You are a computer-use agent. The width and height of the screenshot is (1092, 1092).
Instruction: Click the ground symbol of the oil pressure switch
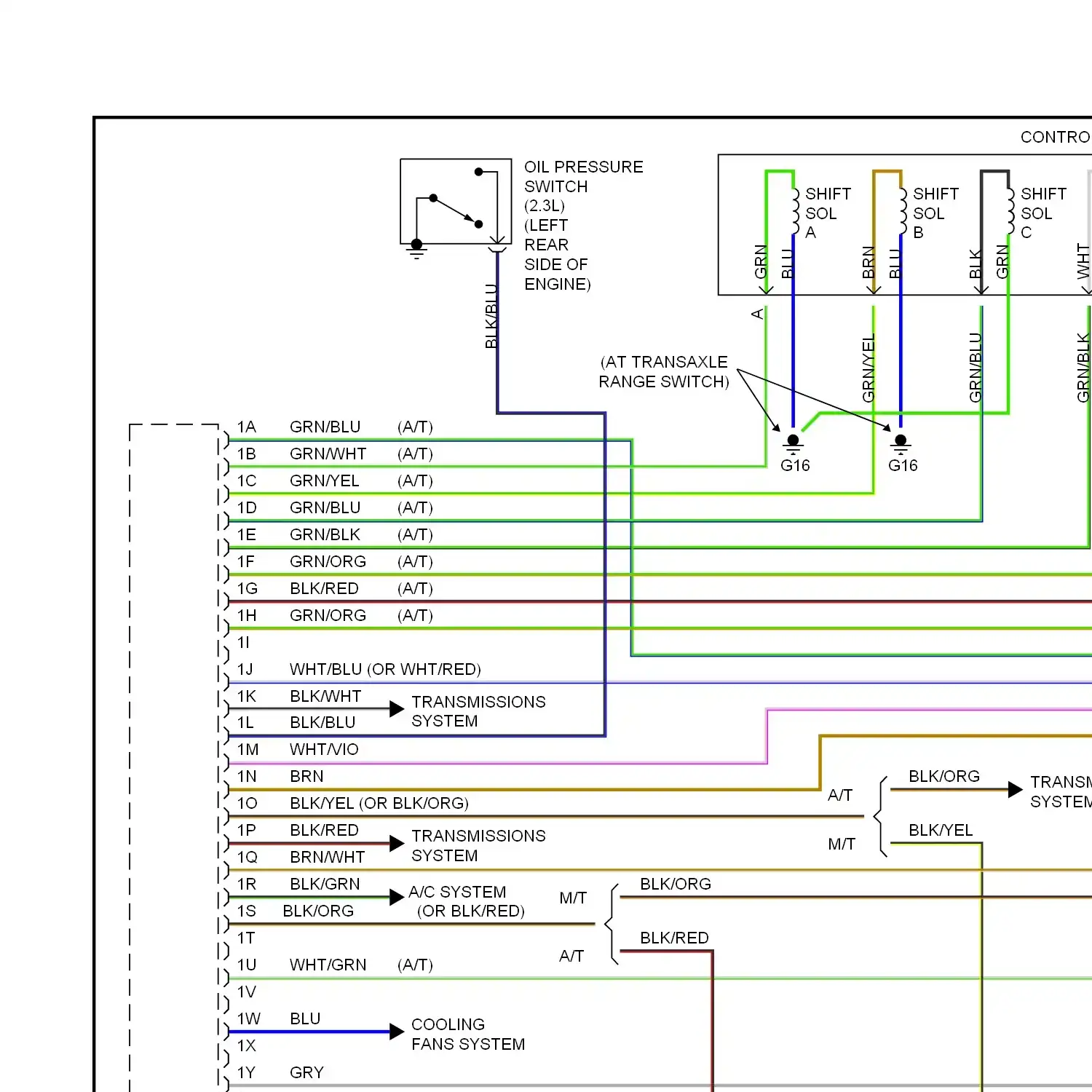coord(416,250)
